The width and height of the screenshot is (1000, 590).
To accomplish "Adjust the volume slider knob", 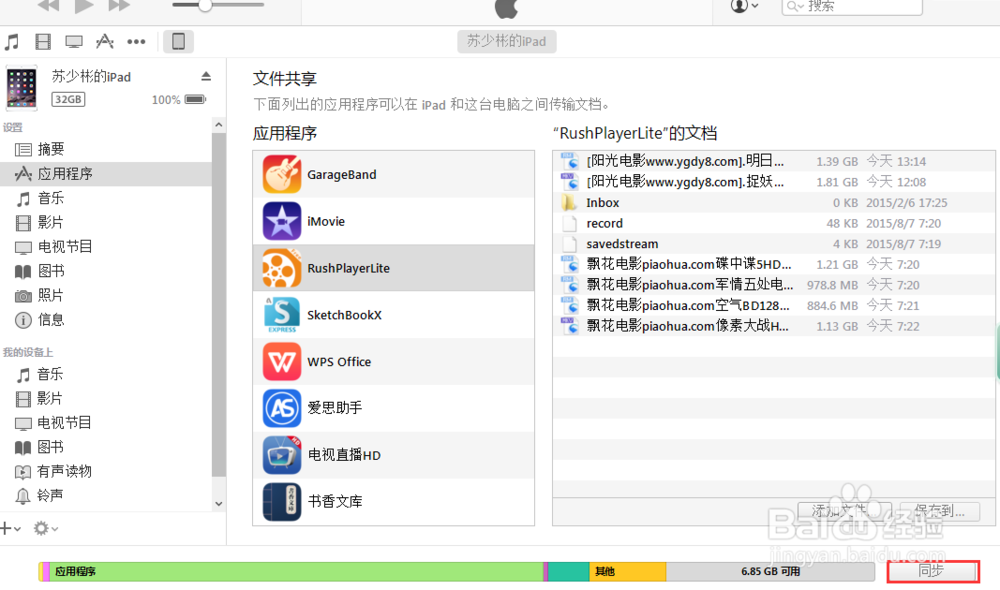I will [x=205, y=5].
